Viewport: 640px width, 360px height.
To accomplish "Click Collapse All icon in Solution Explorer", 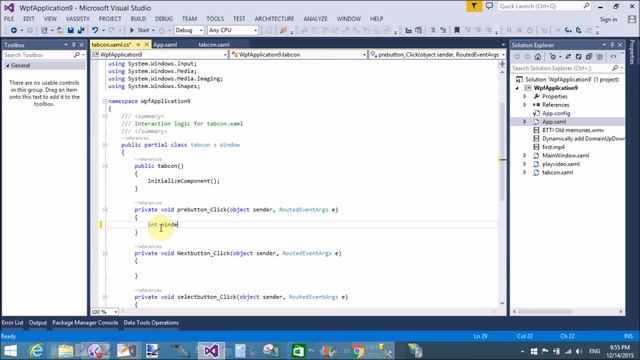I will pyautogui.click(x=589, y=57).
